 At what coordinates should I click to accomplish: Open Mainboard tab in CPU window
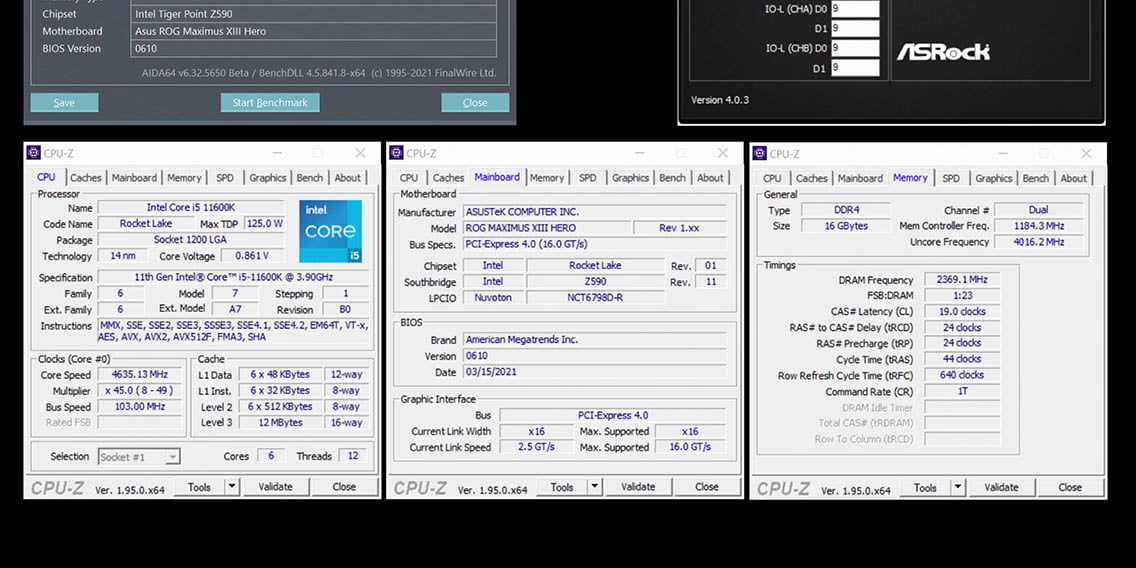click(134, 178)
